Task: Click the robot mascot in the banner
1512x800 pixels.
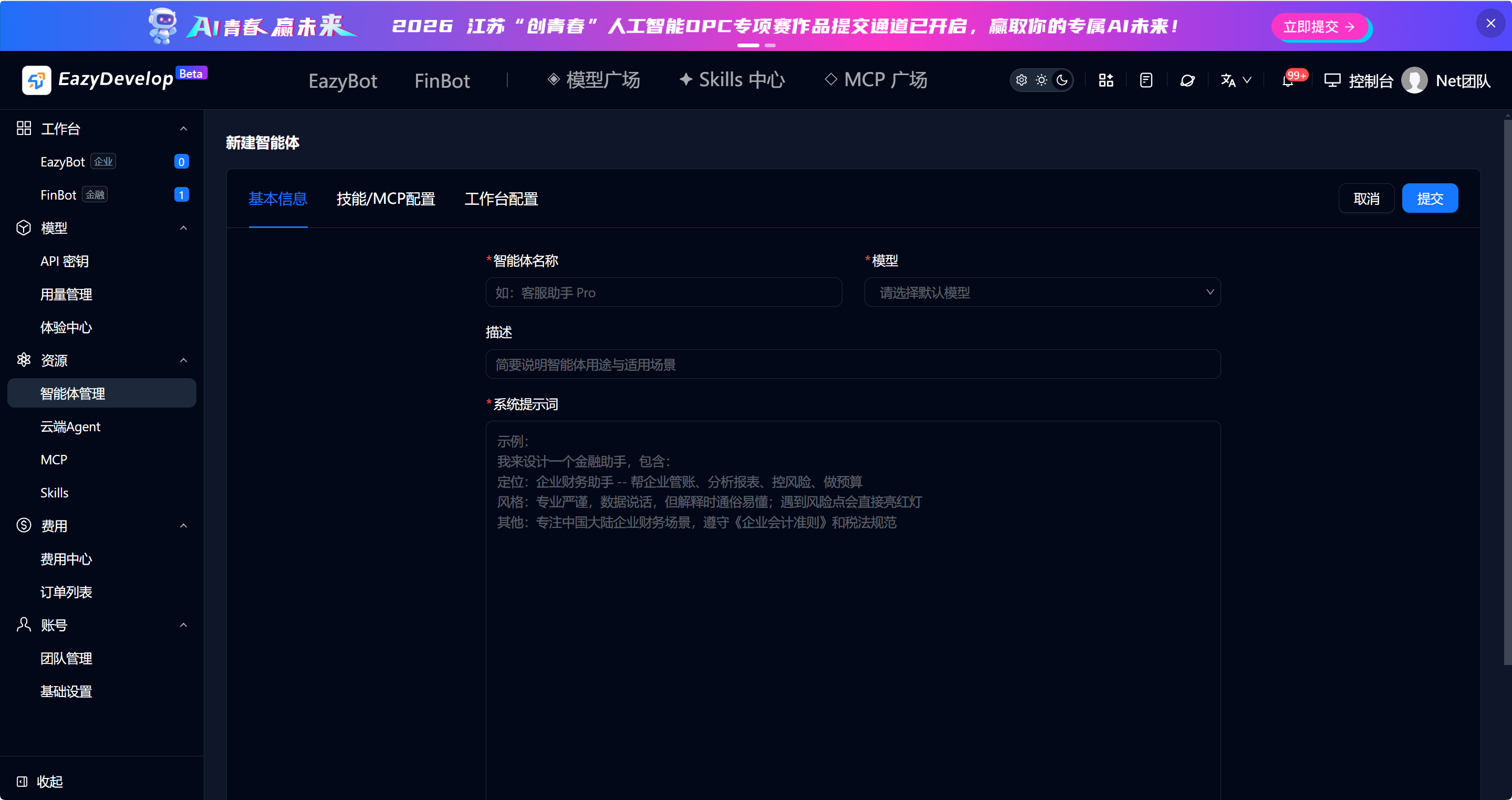Action: (162, 26)
